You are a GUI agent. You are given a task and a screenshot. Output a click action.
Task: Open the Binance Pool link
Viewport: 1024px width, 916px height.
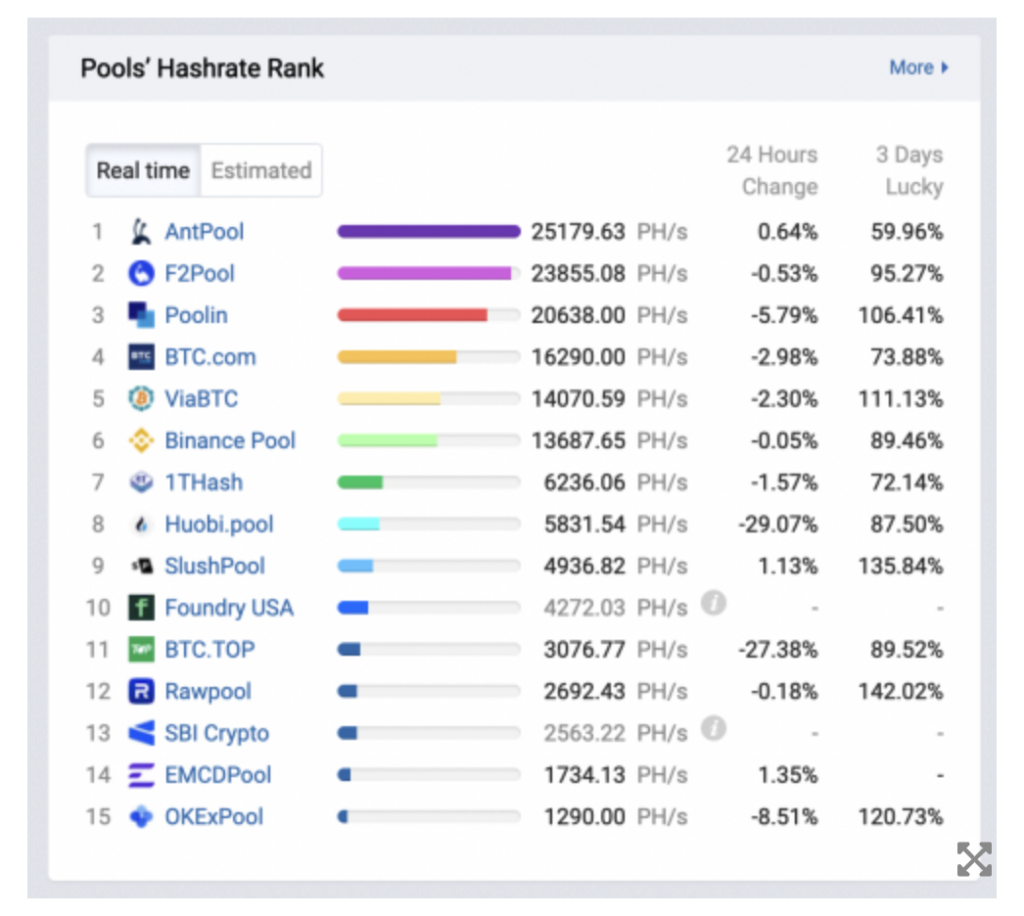[x=230, y=441]
